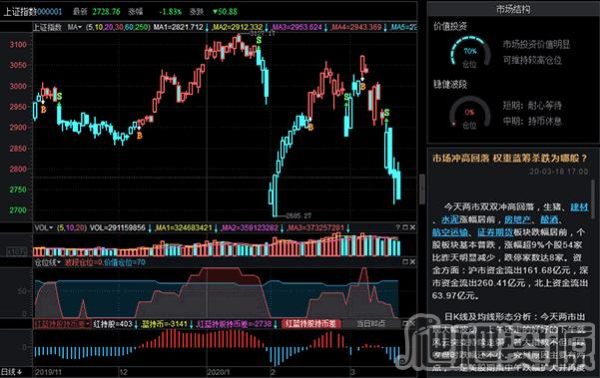
Task: Click the 价值仓位=70 readout
Action: [125, 262]
